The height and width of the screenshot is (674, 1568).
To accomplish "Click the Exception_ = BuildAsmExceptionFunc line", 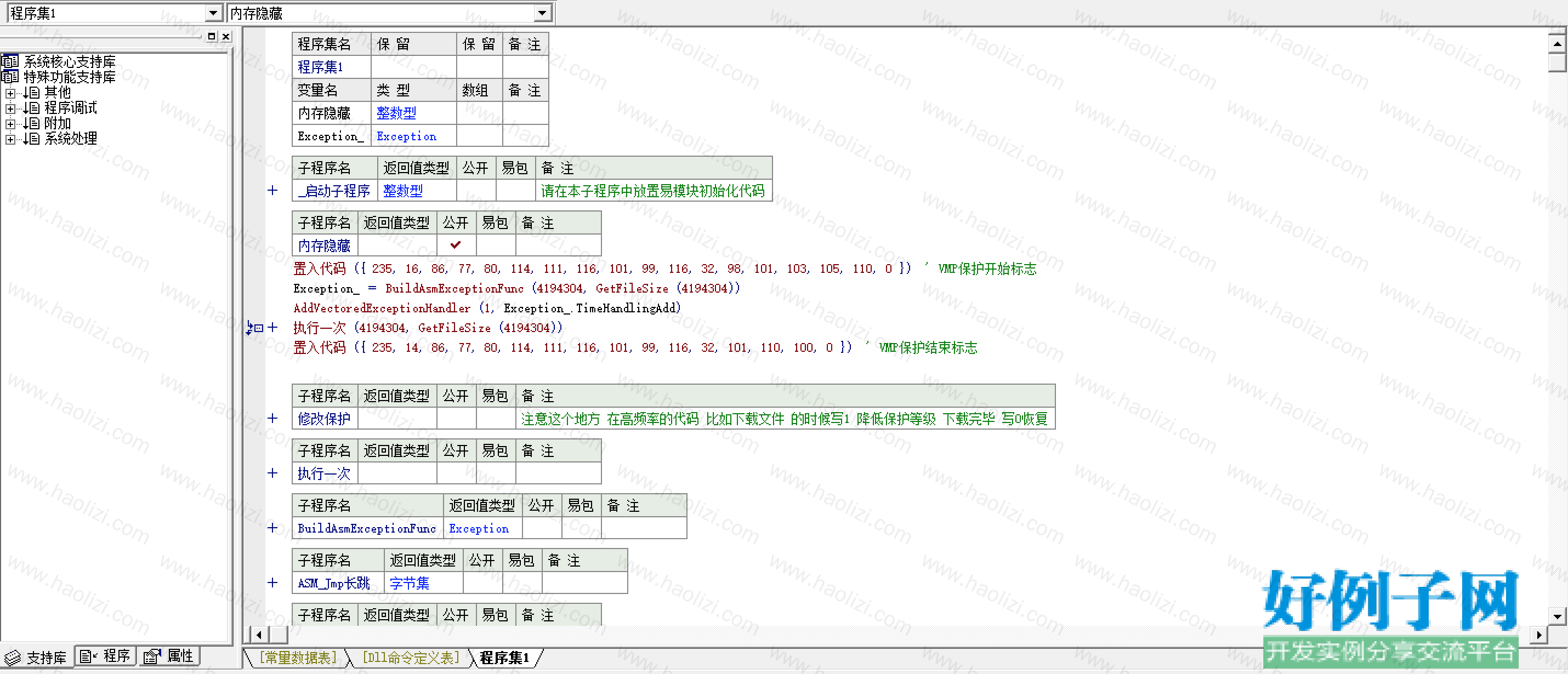I will pos(516,288).
